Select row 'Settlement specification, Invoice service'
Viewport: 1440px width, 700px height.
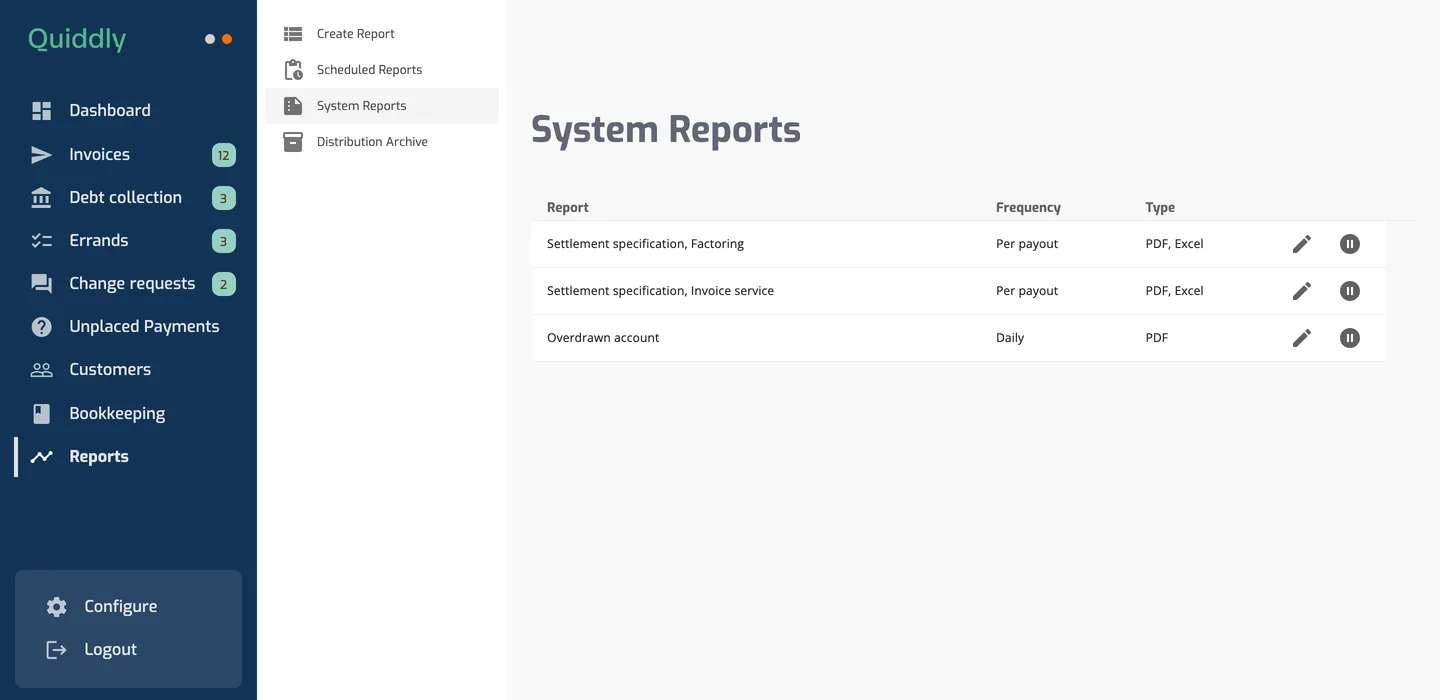coord(958,291)
